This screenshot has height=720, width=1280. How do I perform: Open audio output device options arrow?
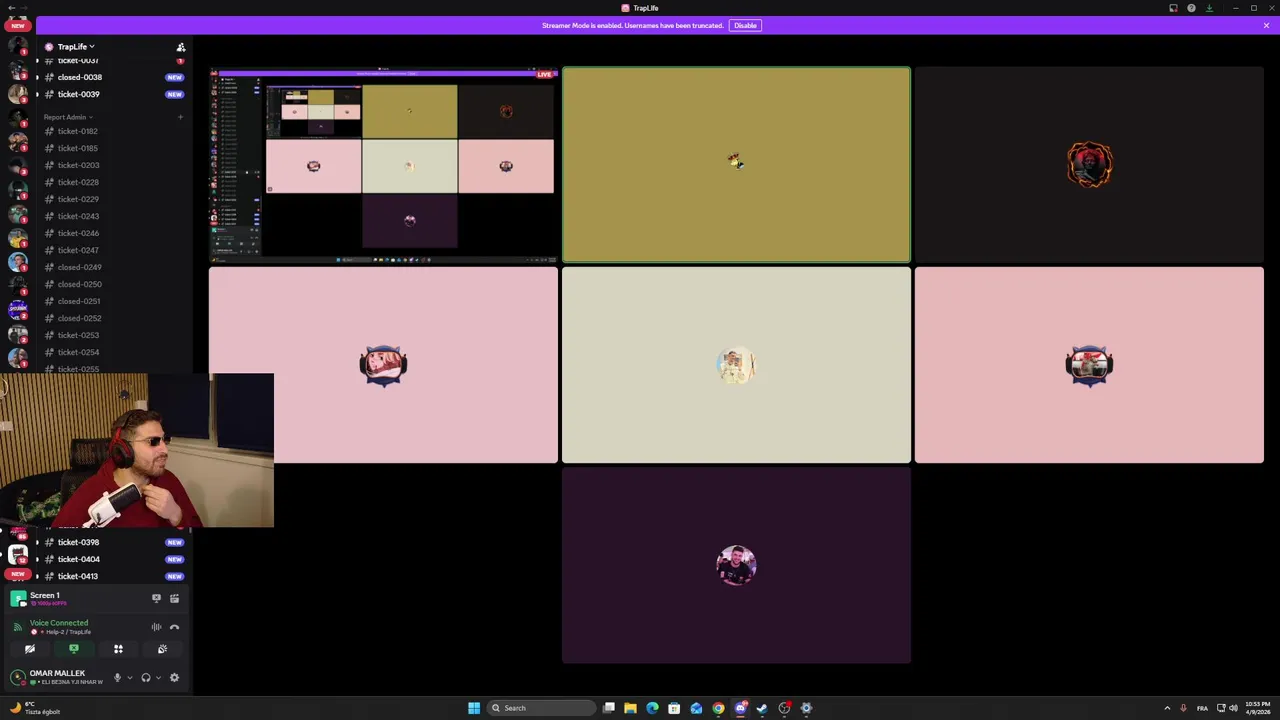[158, 678]
